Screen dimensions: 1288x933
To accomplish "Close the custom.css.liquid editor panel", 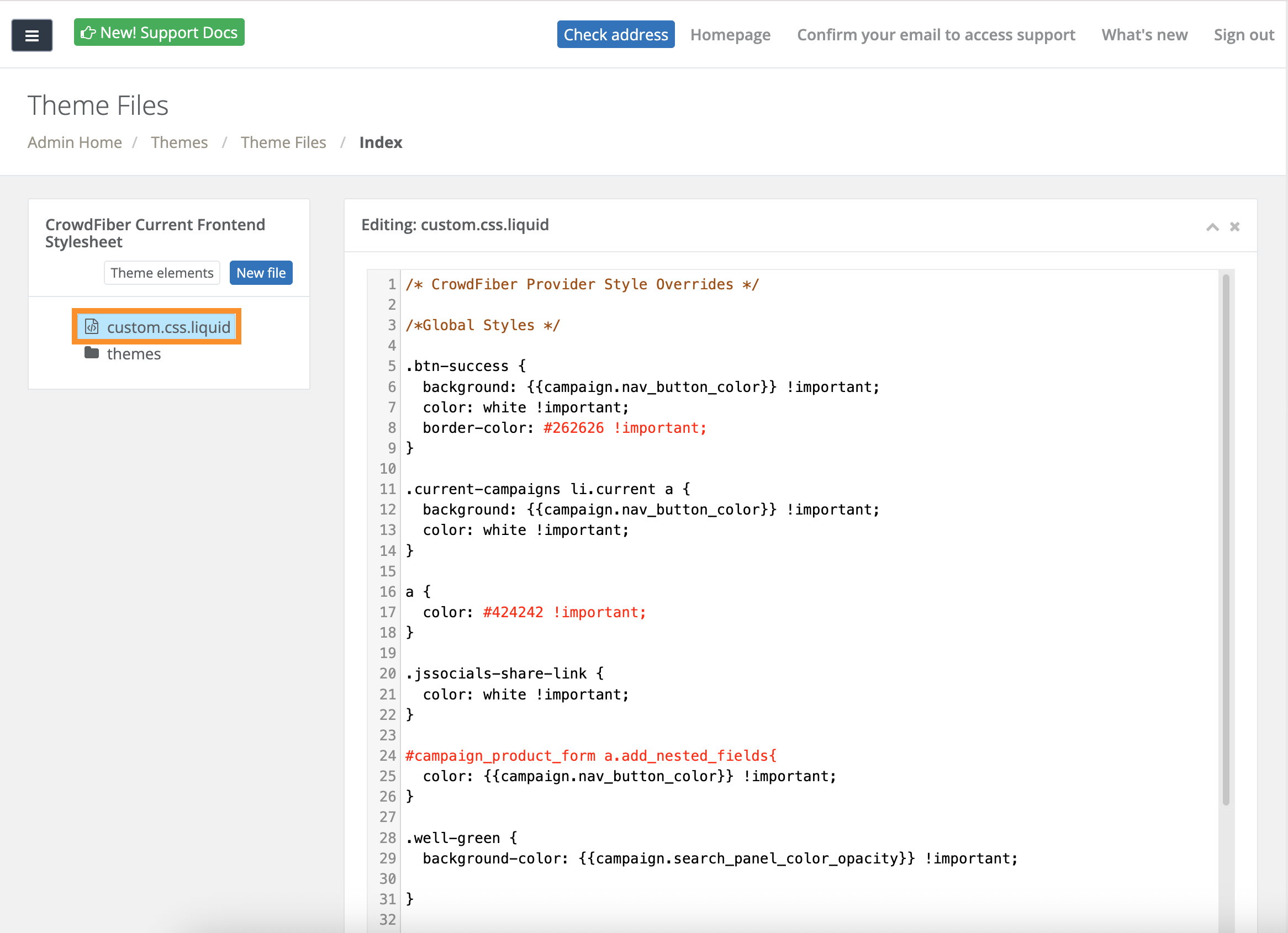I will click(1234, 227).
